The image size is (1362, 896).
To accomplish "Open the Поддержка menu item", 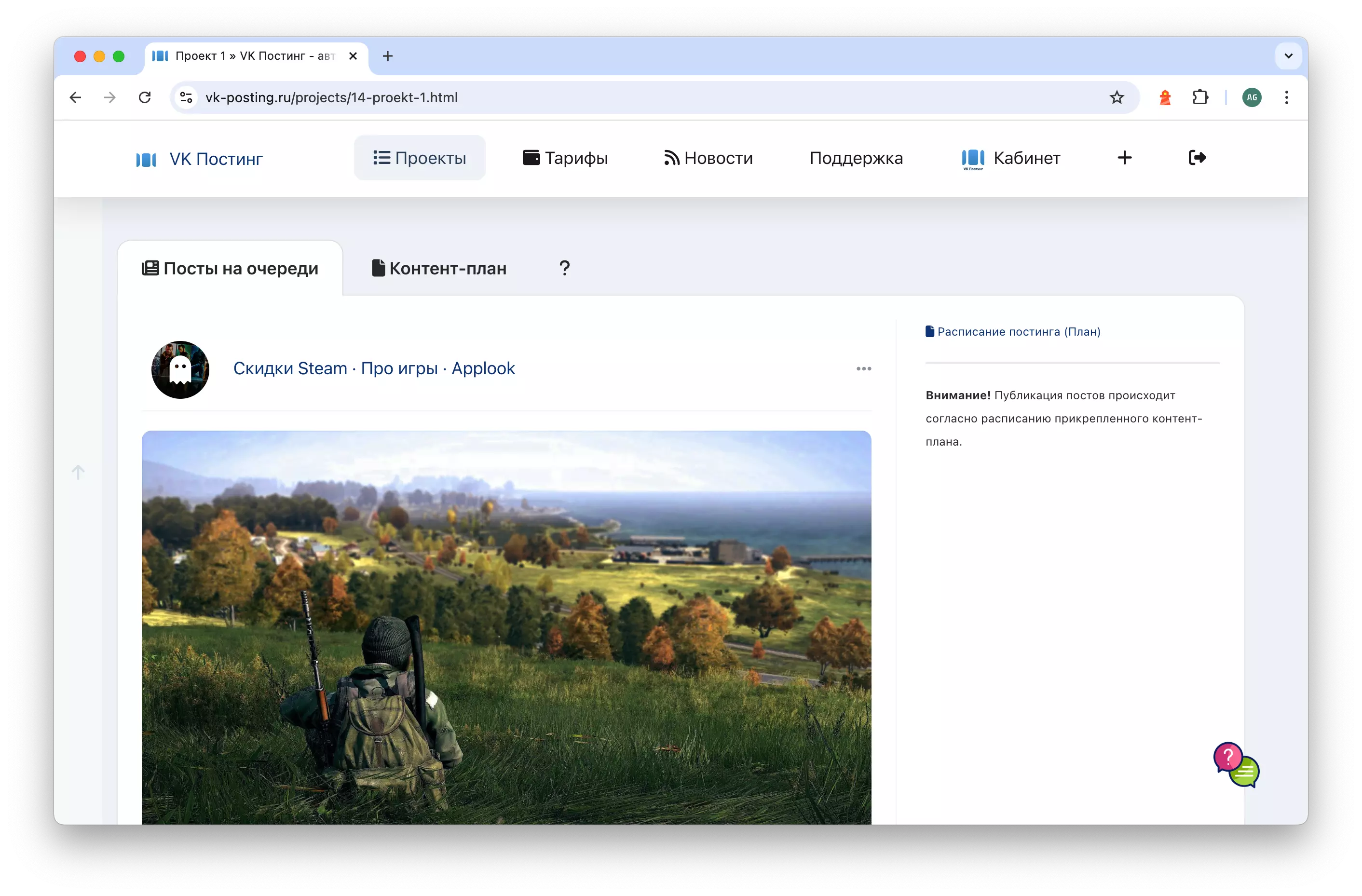I will tap(856, 158).
